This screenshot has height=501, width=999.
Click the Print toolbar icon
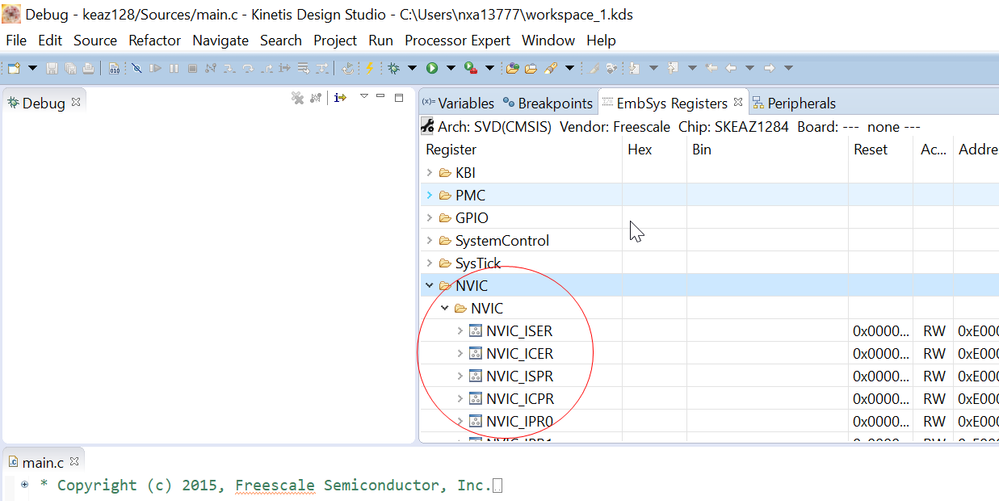[88, 68]
